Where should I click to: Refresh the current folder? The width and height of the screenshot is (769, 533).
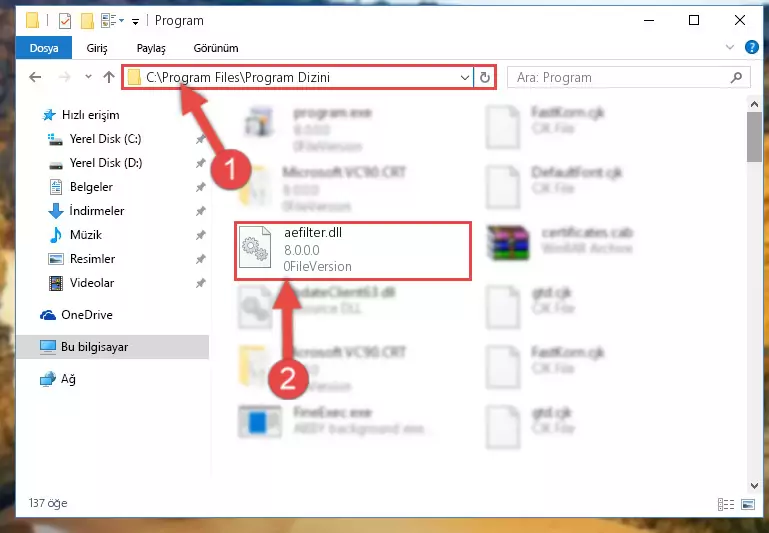pyautogui.click(x=485, y=77)
